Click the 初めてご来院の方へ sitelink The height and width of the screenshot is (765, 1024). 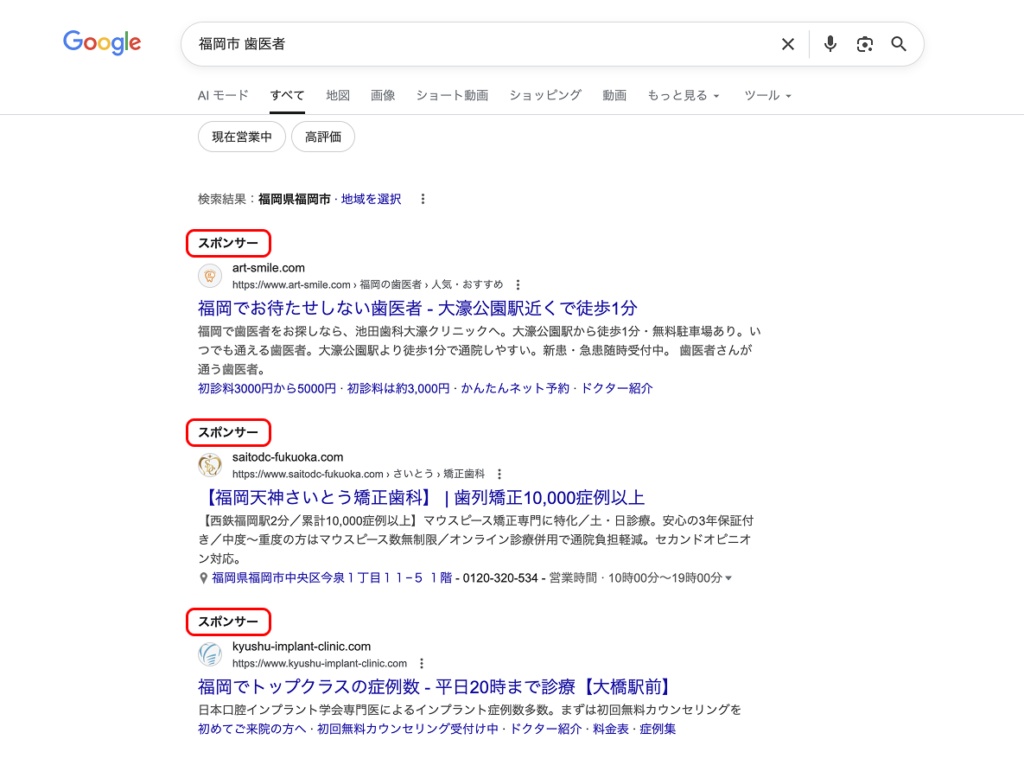tap(252, 729)
